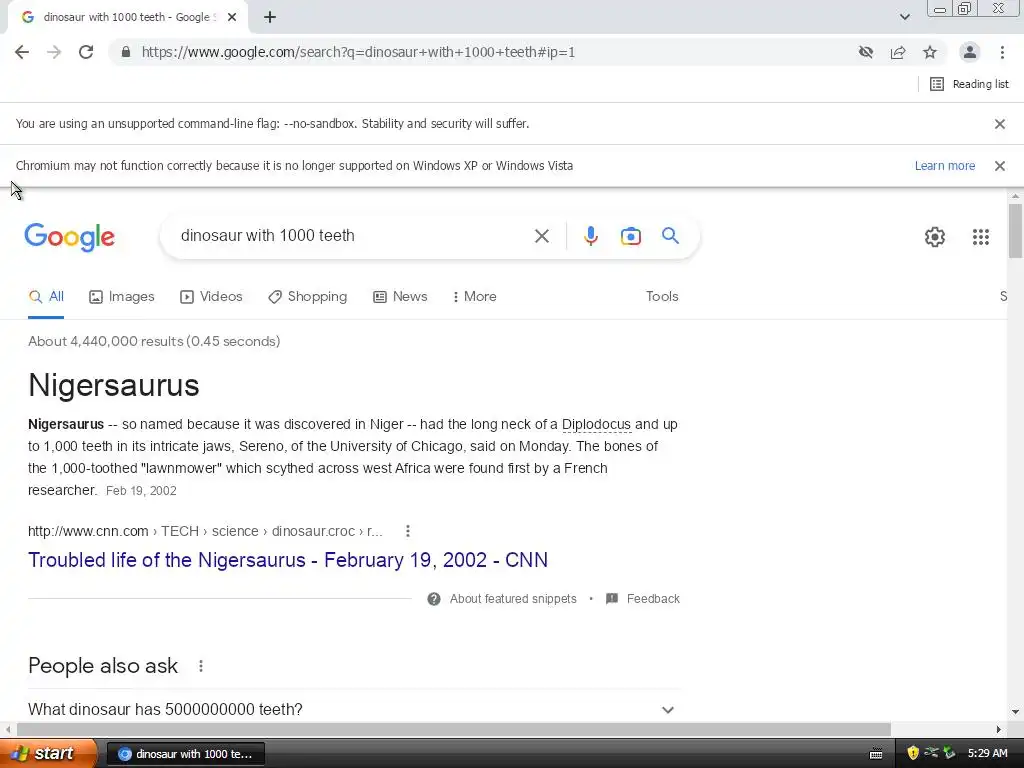Select the All results tab
The height and width of the screenshot is (768, 1024).
click(46, 297)
